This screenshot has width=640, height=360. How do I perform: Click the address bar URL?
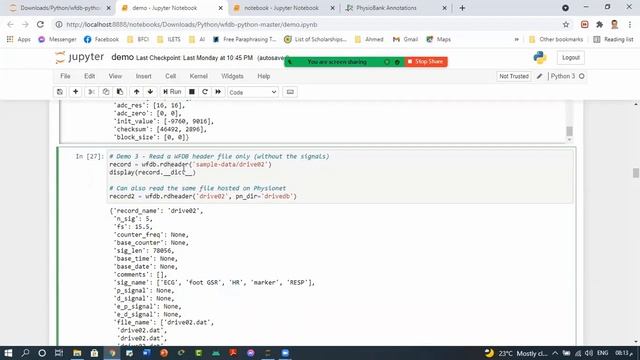coord(192,24)
